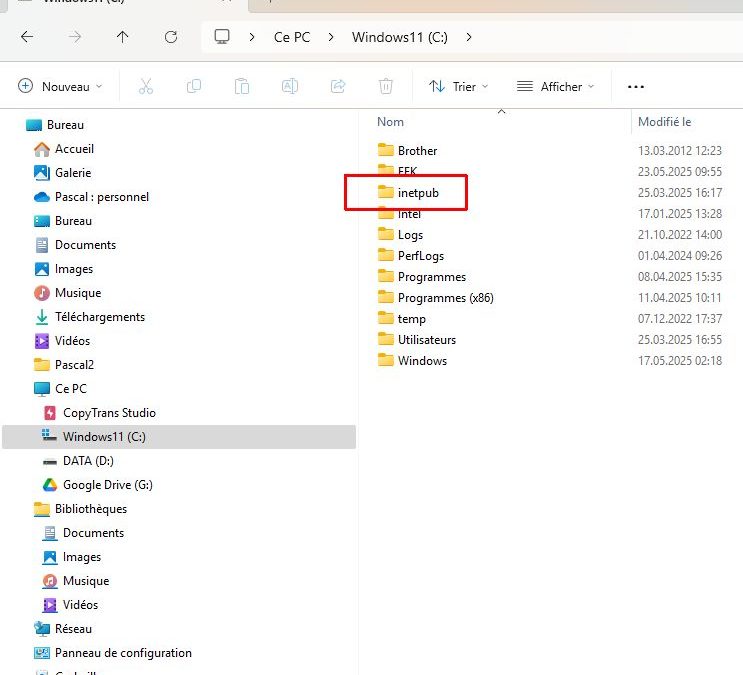Click the Share icon in toolbar
The width and height of the screenshot is (743, 675).
pyautogui.click(x=338, y=86)
